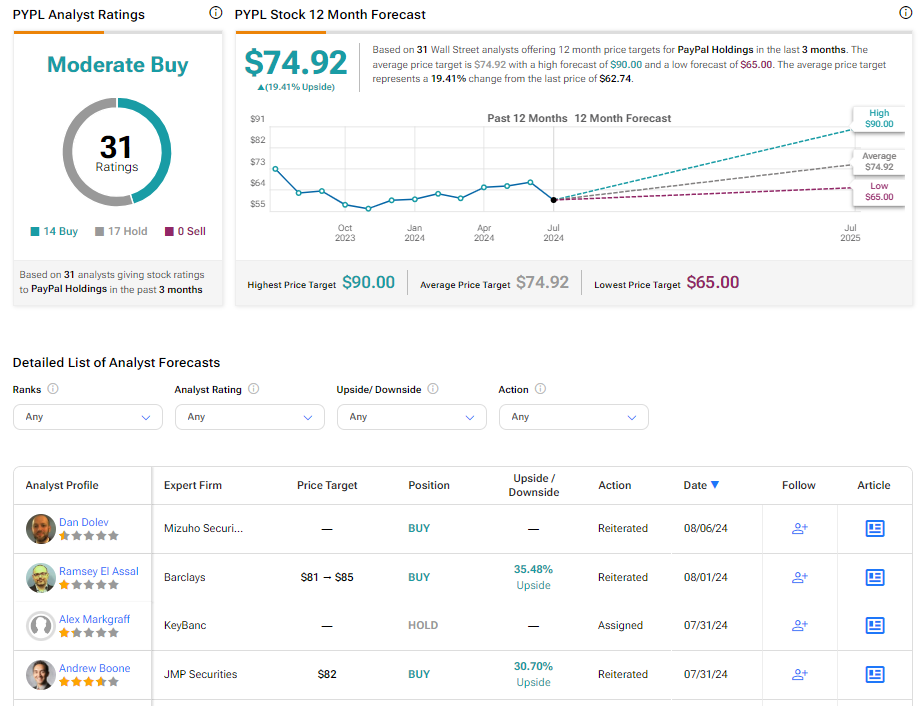The image size is (918, 706).
Task: Sort by Price Target column header
Action: click(x=327, y=485)
